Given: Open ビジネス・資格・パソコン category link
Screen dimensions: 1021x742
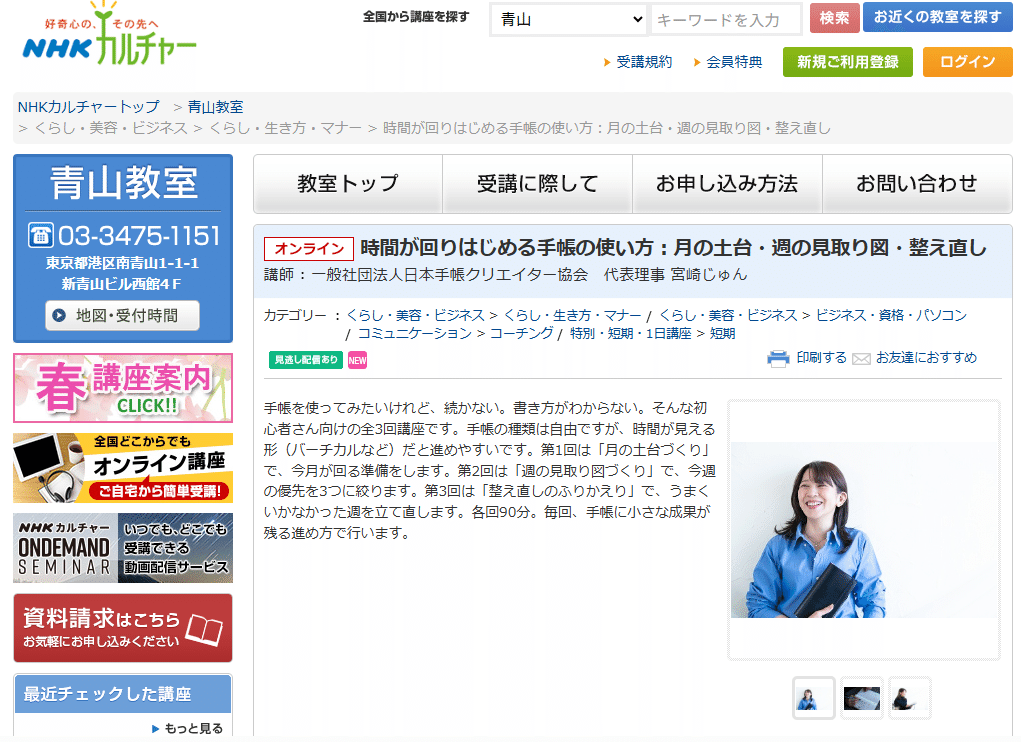Looking at the screenshot, I should 891,315.
